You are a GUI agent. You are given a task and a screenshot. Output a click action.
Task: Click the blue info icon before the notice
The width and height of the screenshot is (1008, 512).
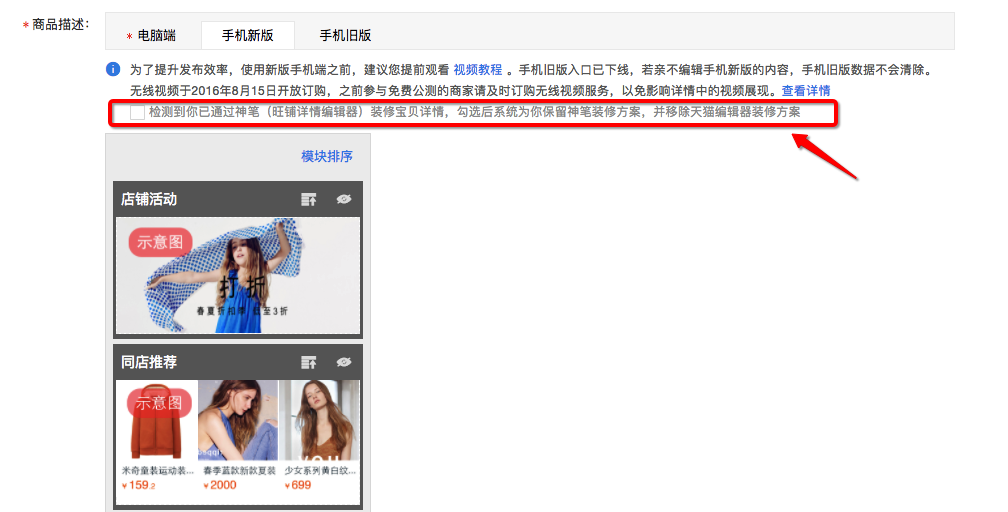[113, 70]
